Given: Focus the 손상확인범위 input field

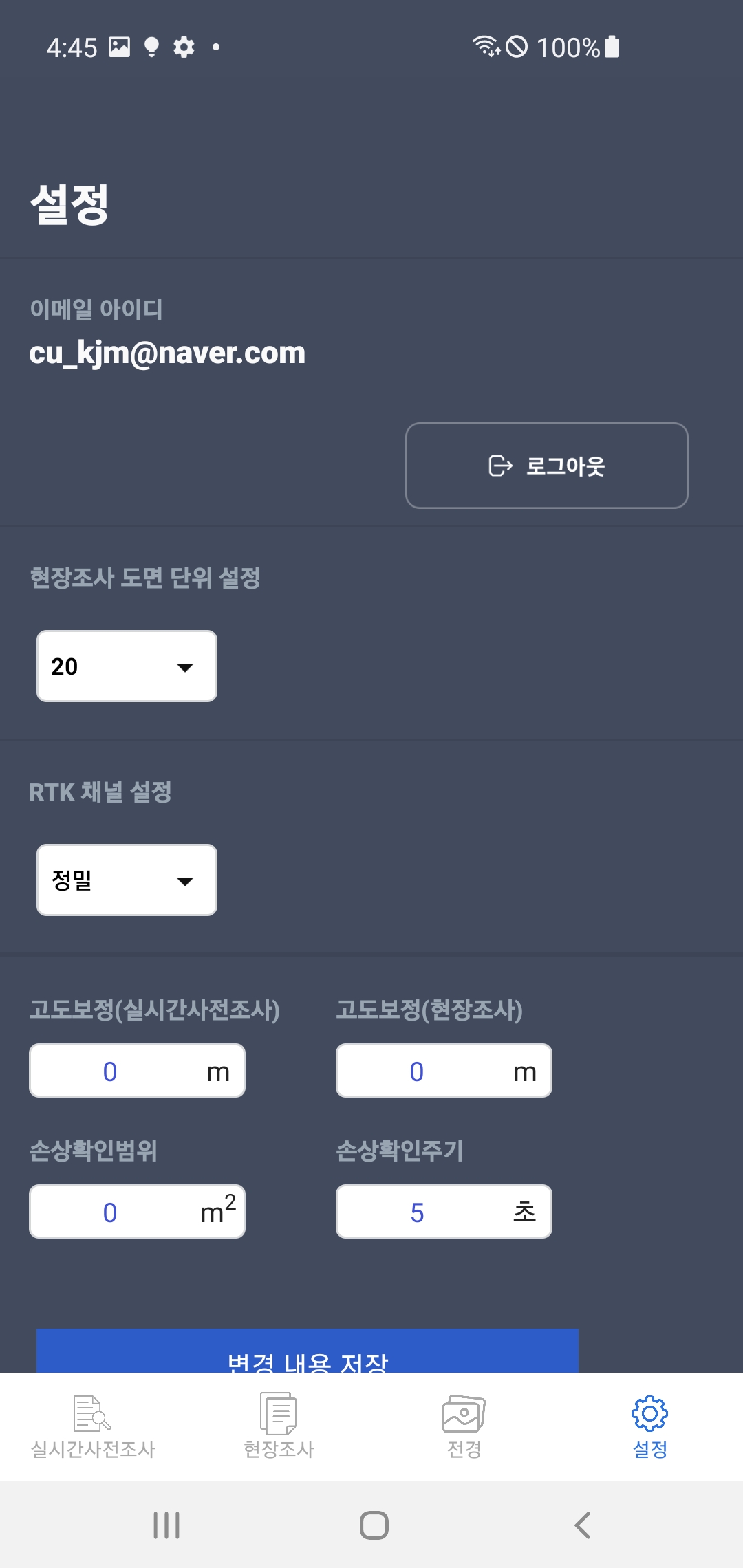Looking at the screenshot, I should tap(137, 1211).
